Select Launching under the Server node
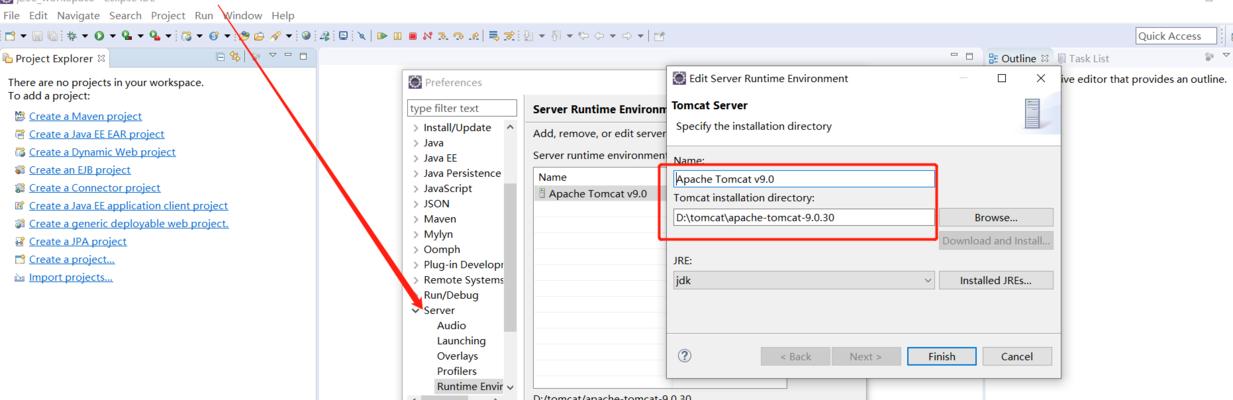Viewport: 1233px width, 400px height. pyautogui.click(x=461, y=341)
